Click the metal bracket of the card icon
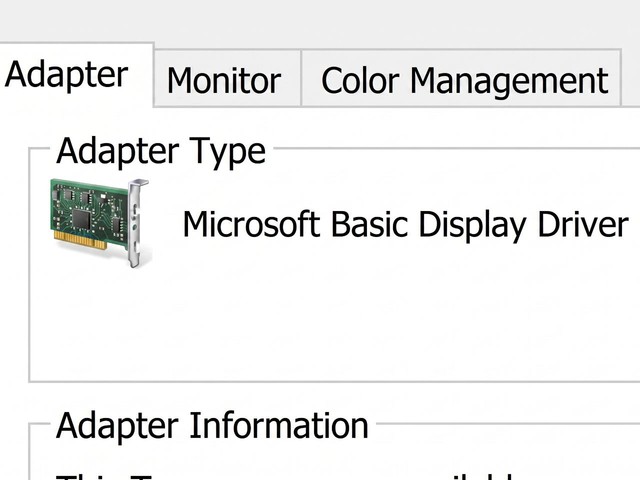640x480 pixels. (138, 223)
